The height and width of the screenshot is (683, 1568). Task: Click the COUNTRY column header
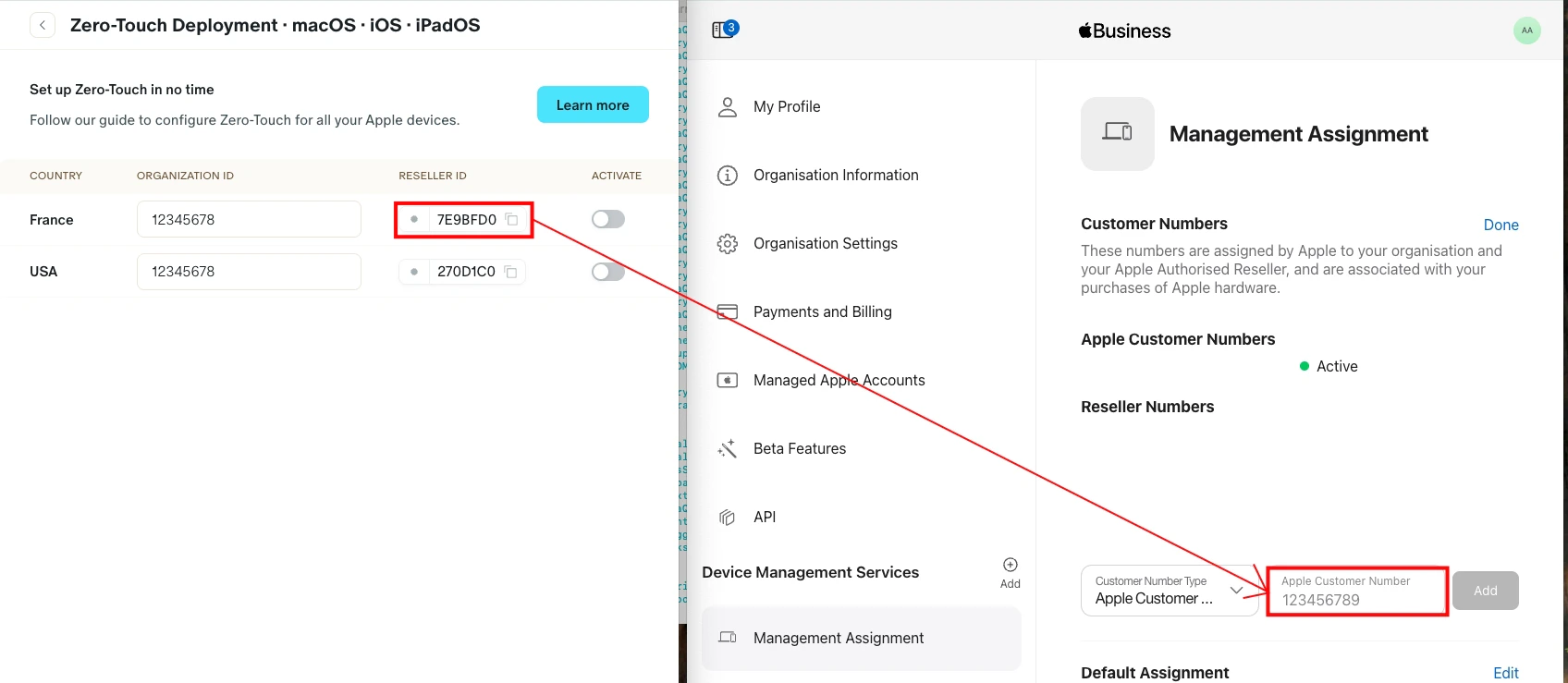[x=55, y=176]
